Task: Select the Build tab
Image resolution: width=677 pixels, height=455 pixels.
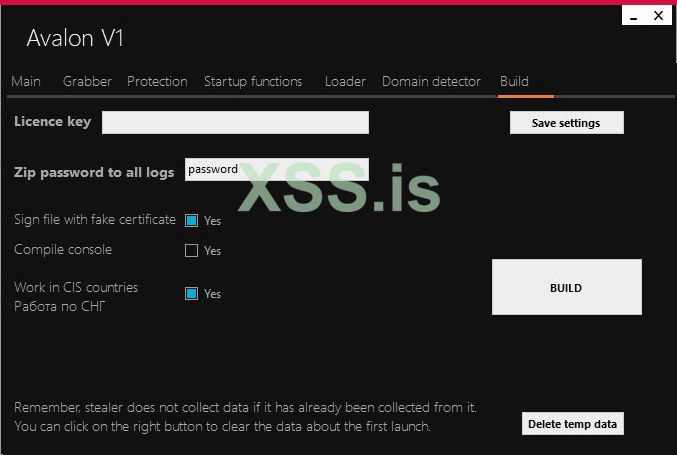Action: pyautogui.click(x=514, y=81)
